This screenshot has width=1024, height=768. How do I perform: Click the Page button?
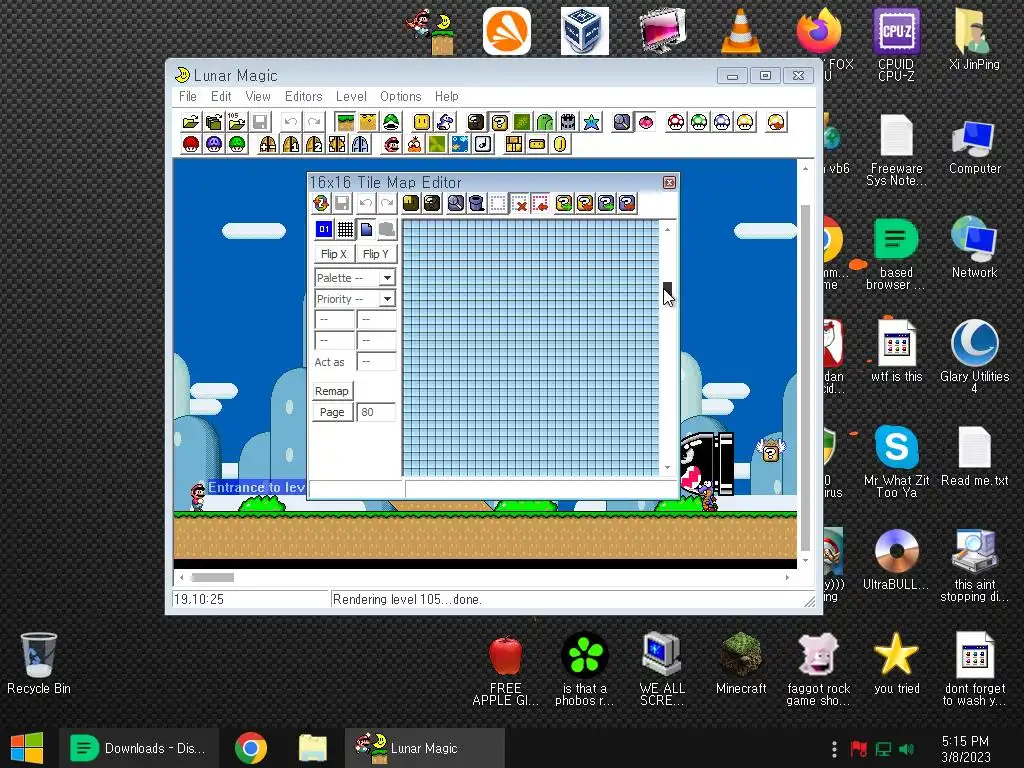point(332,412)
